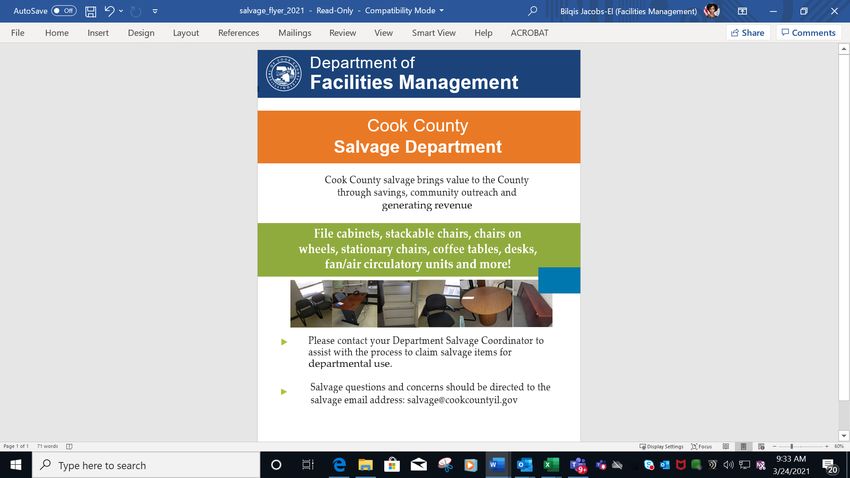This screenshot has height=478, width=850.
Task: Open the File menu
Action: [18, 33]
